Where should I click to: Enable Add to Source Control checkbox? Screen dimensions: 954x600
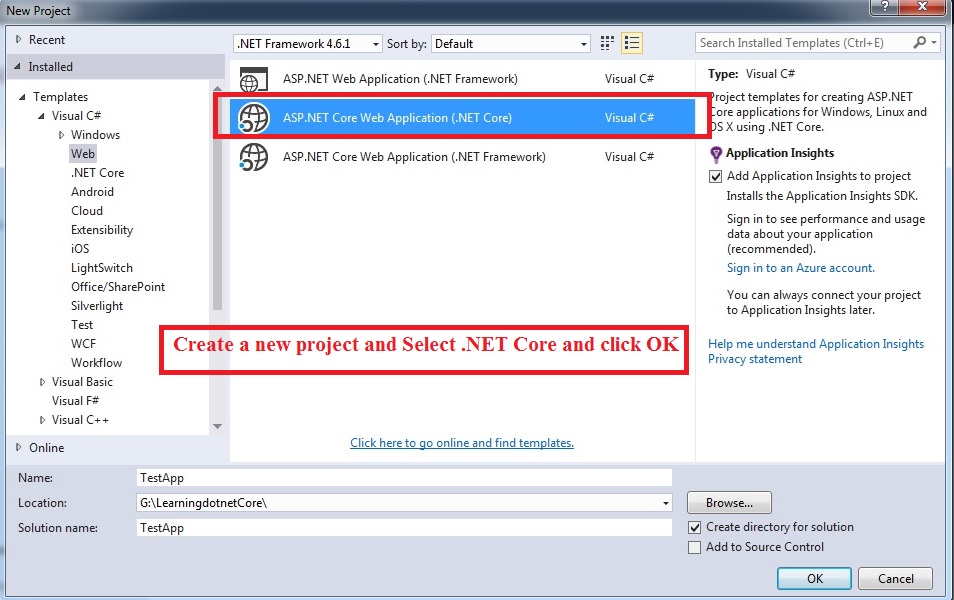coord(694,547)
